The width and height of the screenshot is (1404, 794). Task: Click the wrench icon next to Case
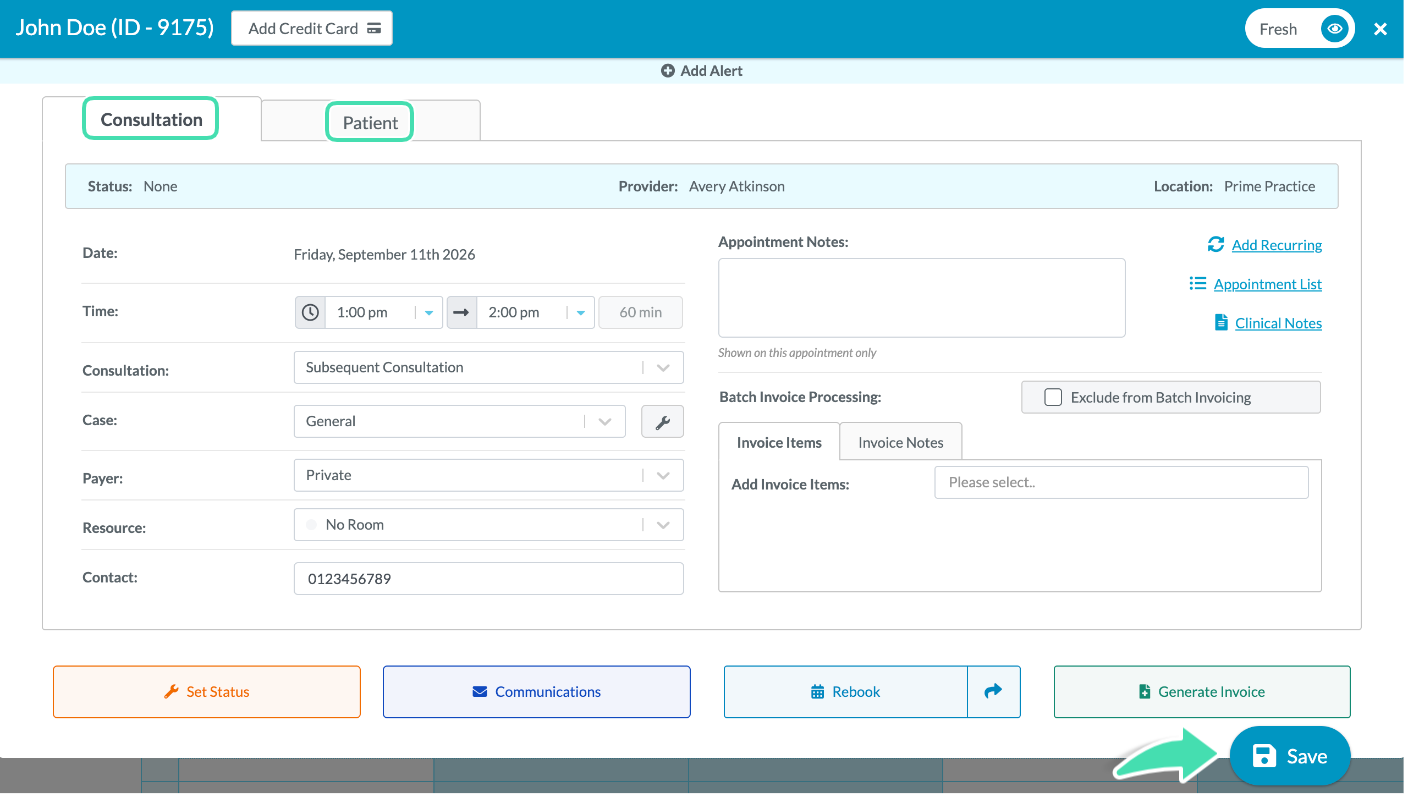[662, 422]
